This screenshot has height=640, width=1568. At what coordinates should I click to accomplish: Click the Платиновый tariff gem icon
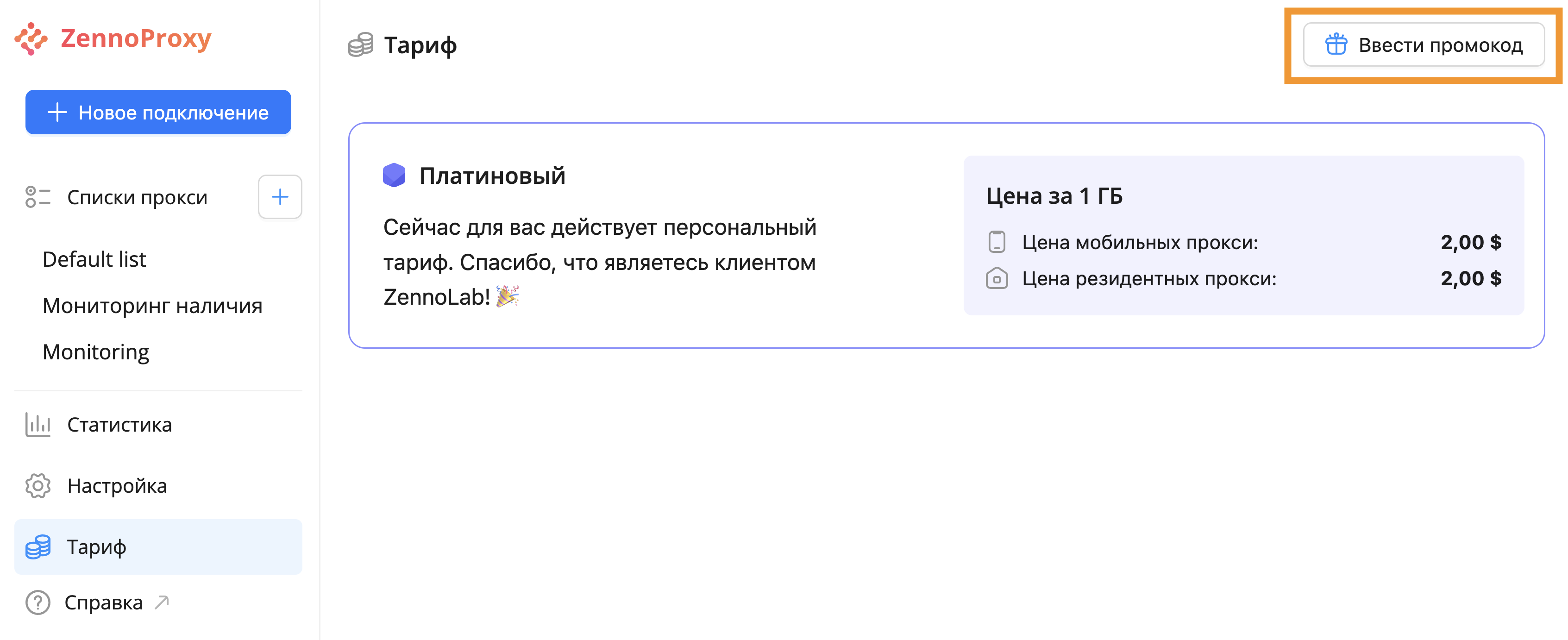394,176
